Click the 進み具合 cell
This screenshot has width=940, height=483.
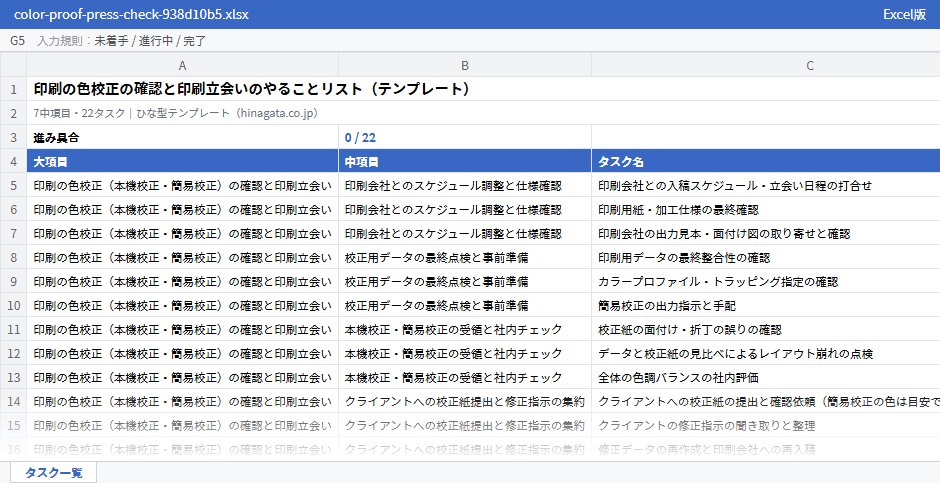tap(182, 137)
